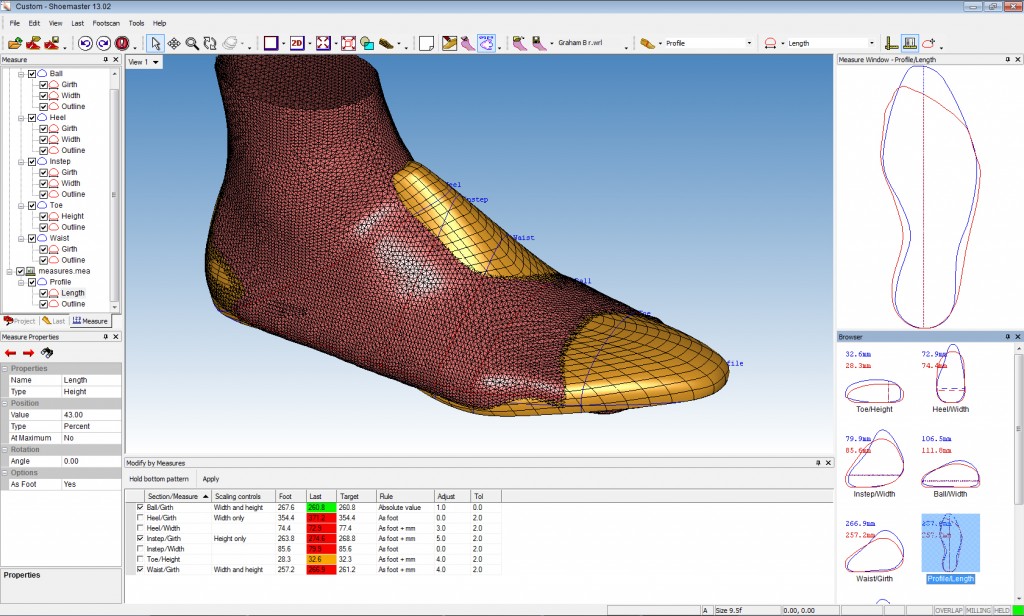Image resolution: width=1024 pixels, height=616 pixels.
Task: Click the 2D view icon
Action: [297, 43]
